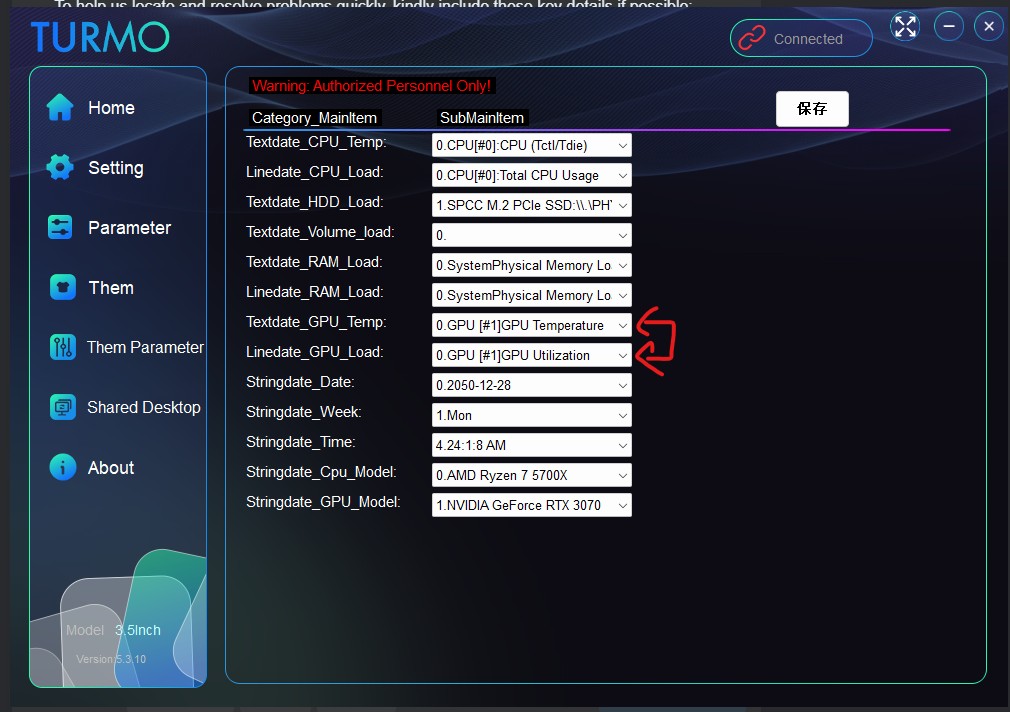Click the About info icon
The height and width of the screenshot is (712, 1010).
pos(62,468)
